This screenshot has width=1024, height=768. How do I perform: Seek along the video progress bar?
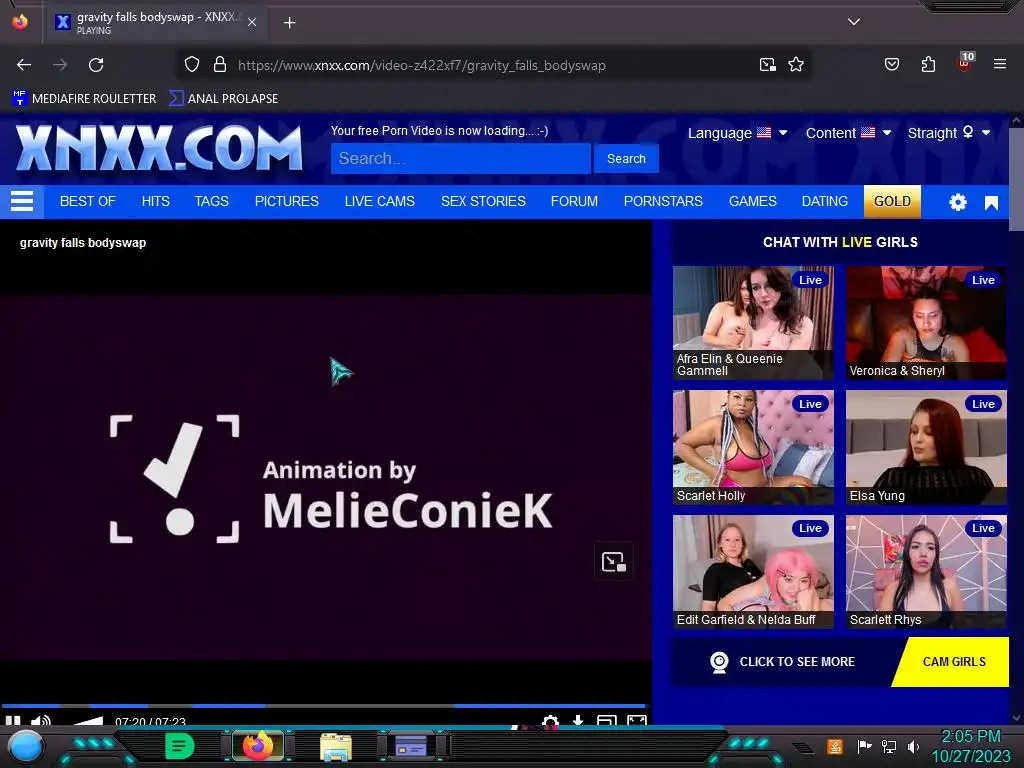(324, 706)
